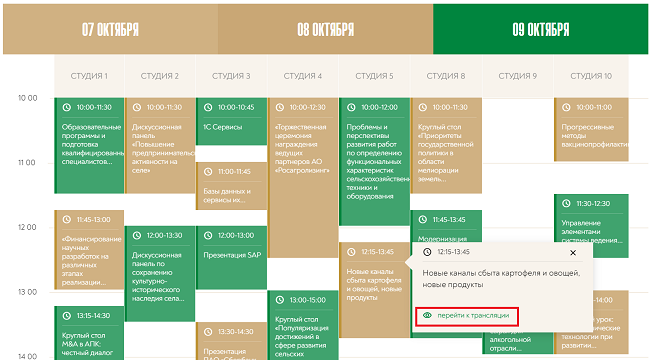Click the clock icon on the 13:15-14:30 session
Screen dimensions: 650x360
click(x=66, y=316)
